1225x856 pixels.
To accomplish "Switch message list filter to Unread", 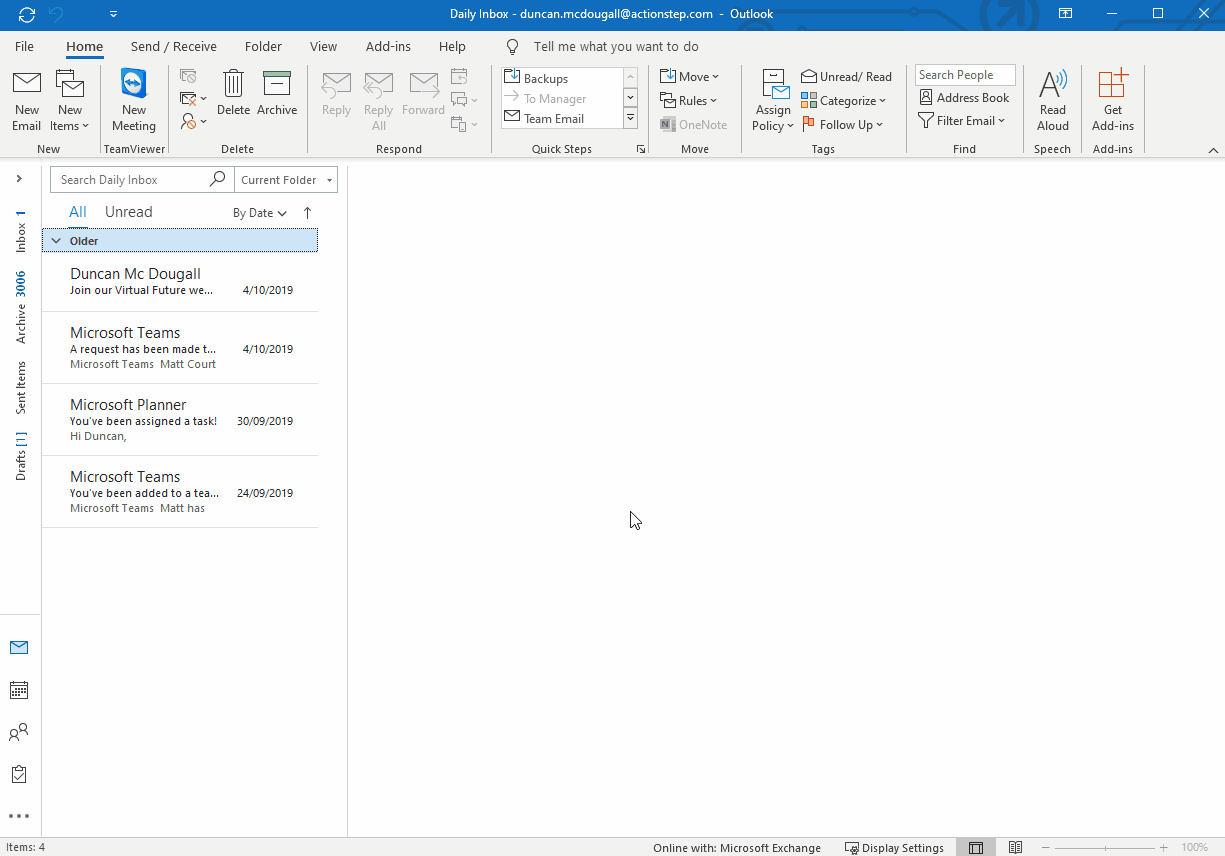I will click(x=128, y=211).
